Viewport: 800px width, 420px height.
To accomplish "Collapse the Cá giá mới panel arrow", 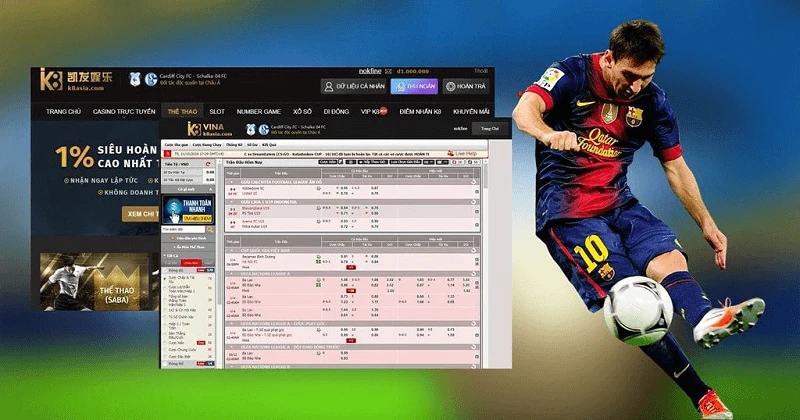I will [211, 189].
